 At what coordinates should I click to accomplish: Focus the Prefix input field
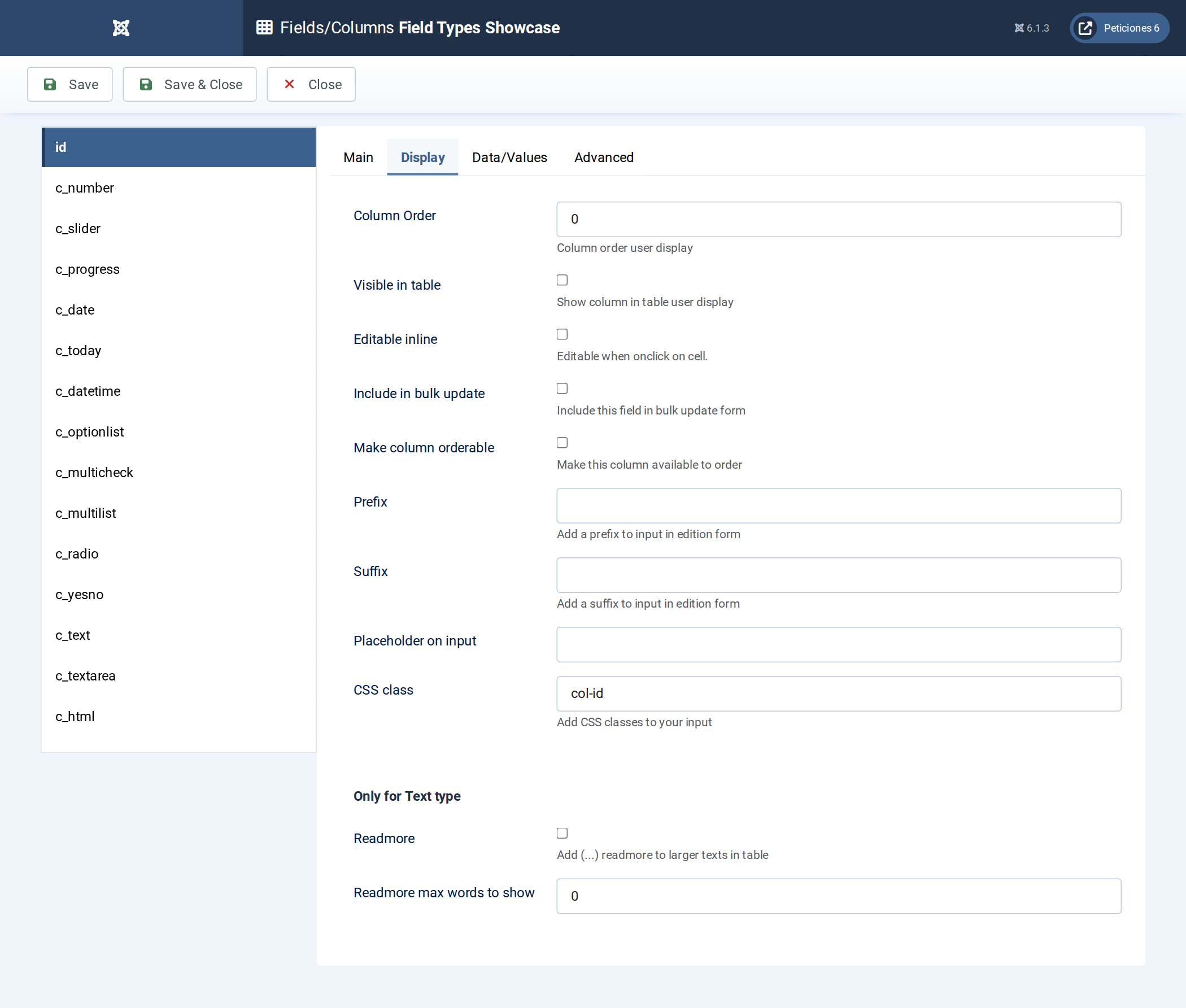839,506
